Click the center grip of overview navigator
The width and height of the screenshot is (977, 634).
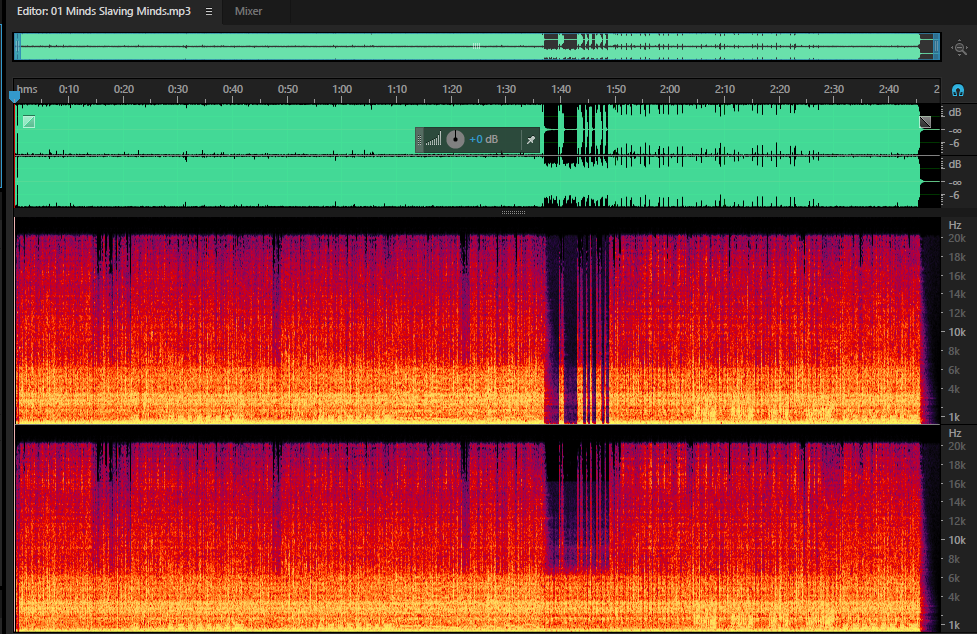[x=476, y=46]
